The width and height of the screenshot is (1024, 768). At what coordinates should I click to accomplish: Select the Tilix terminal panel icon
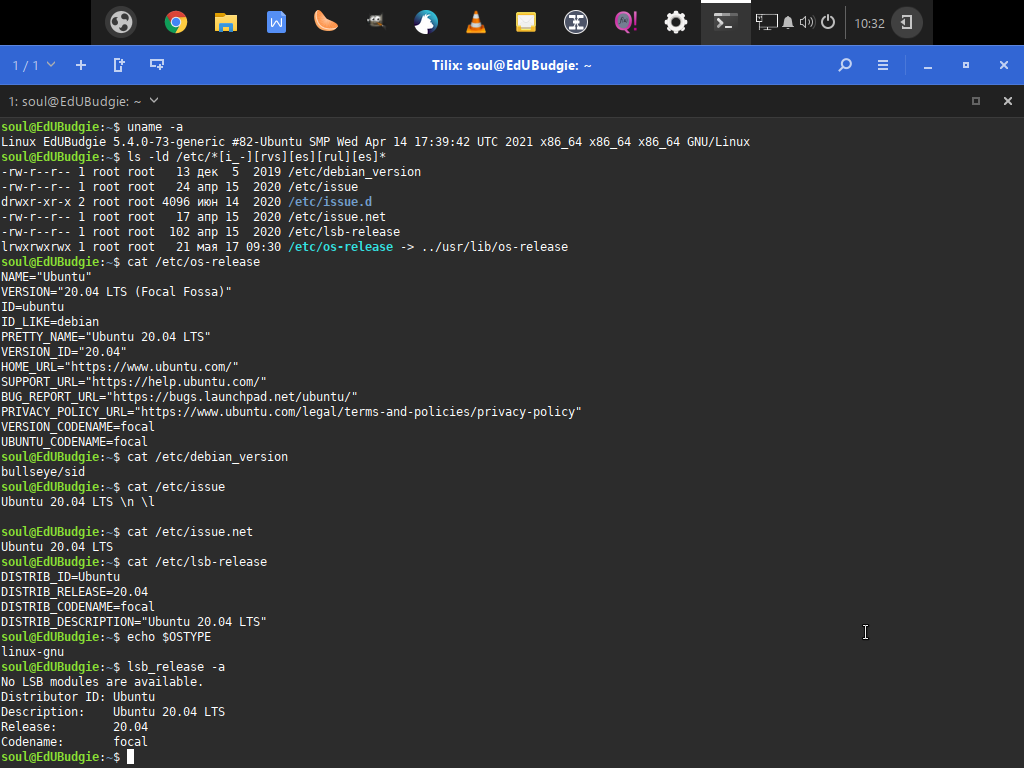[726, 22]
